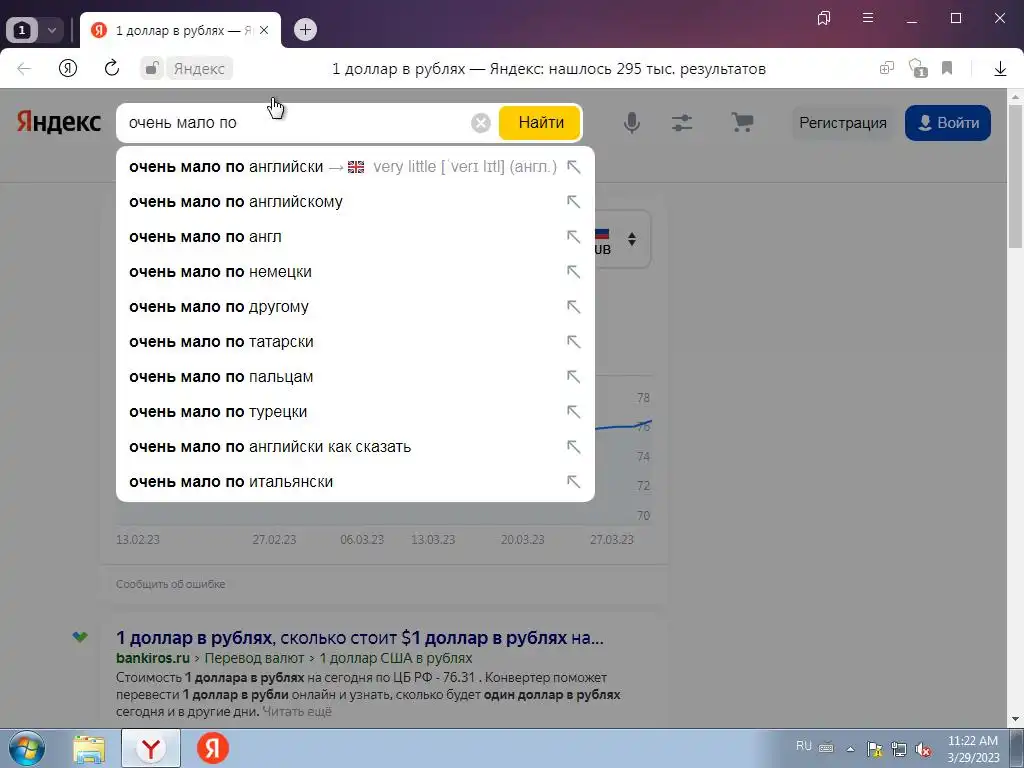Click into the search field 'очень мало по'

coord(294,123)
